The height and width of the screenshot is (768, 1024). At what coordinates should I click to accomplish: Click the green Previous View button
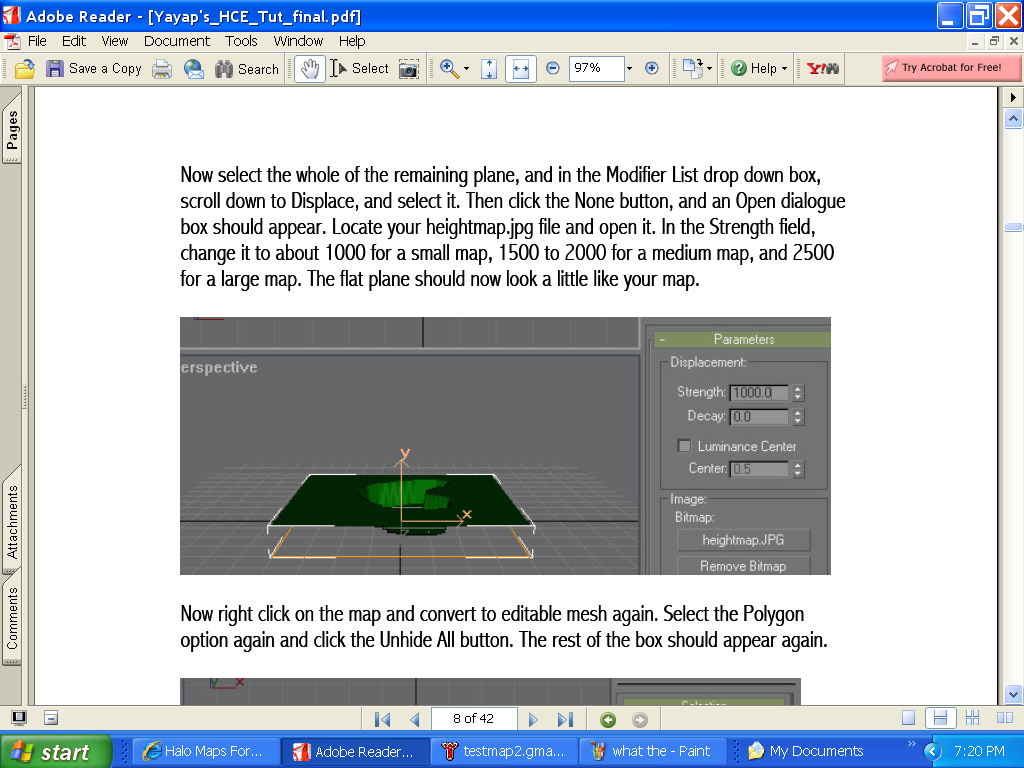pyautogui.click(x=608, y=720)
